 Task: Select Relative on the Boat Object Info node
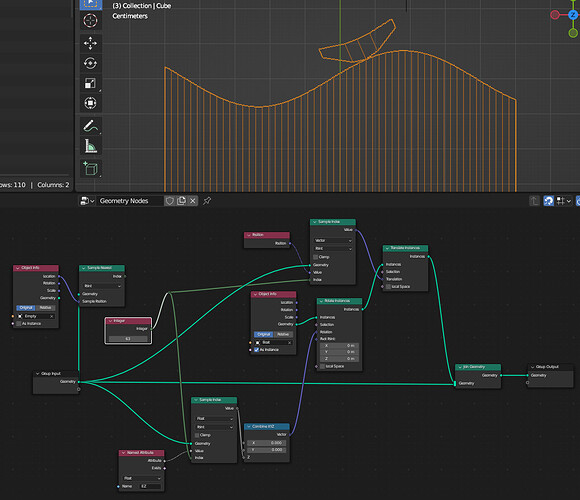pos(283,334)
